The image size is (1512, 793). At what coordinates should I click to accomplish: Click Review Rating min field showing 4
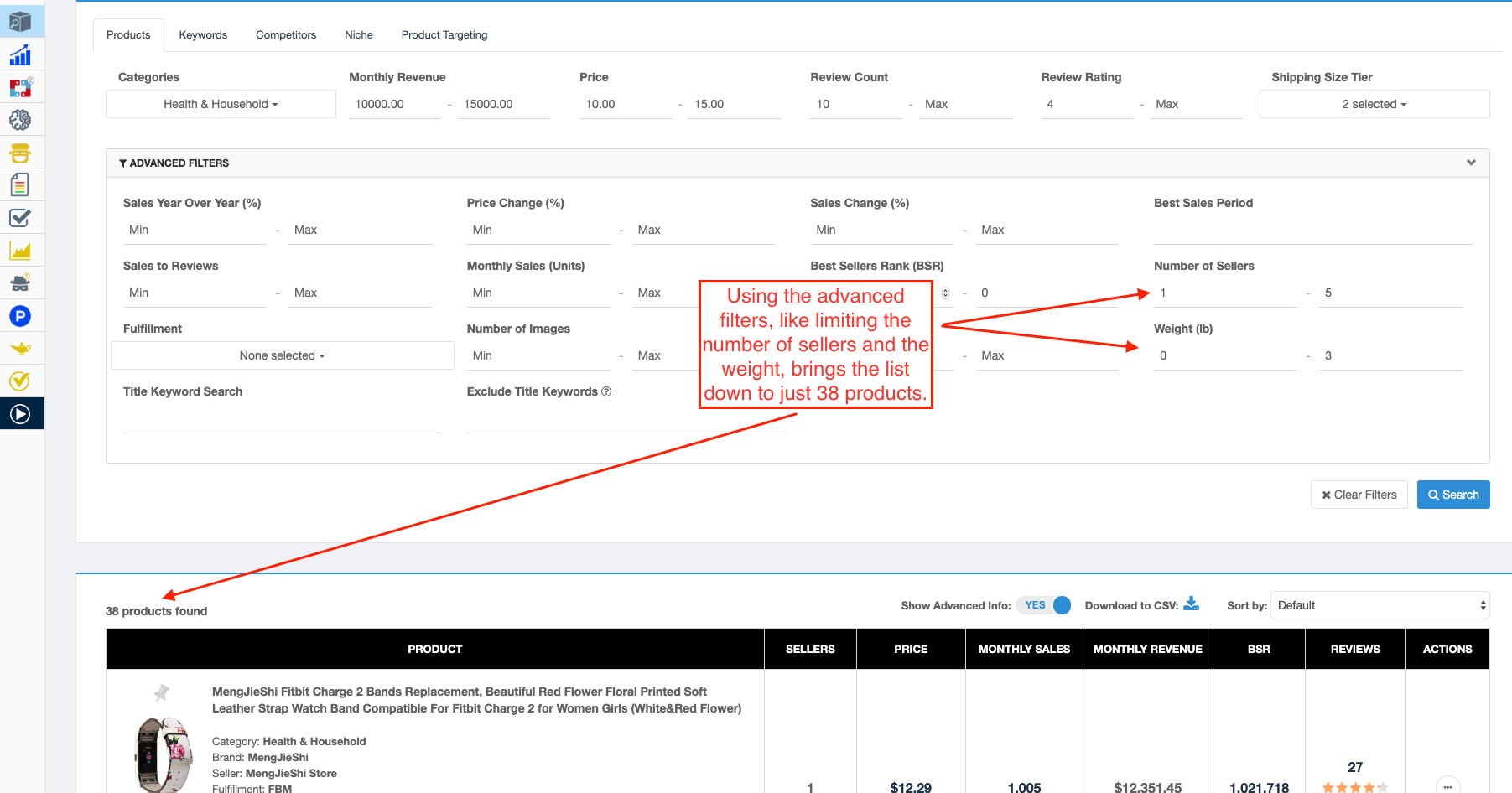pyautogui.click(x=1087, y=104)
